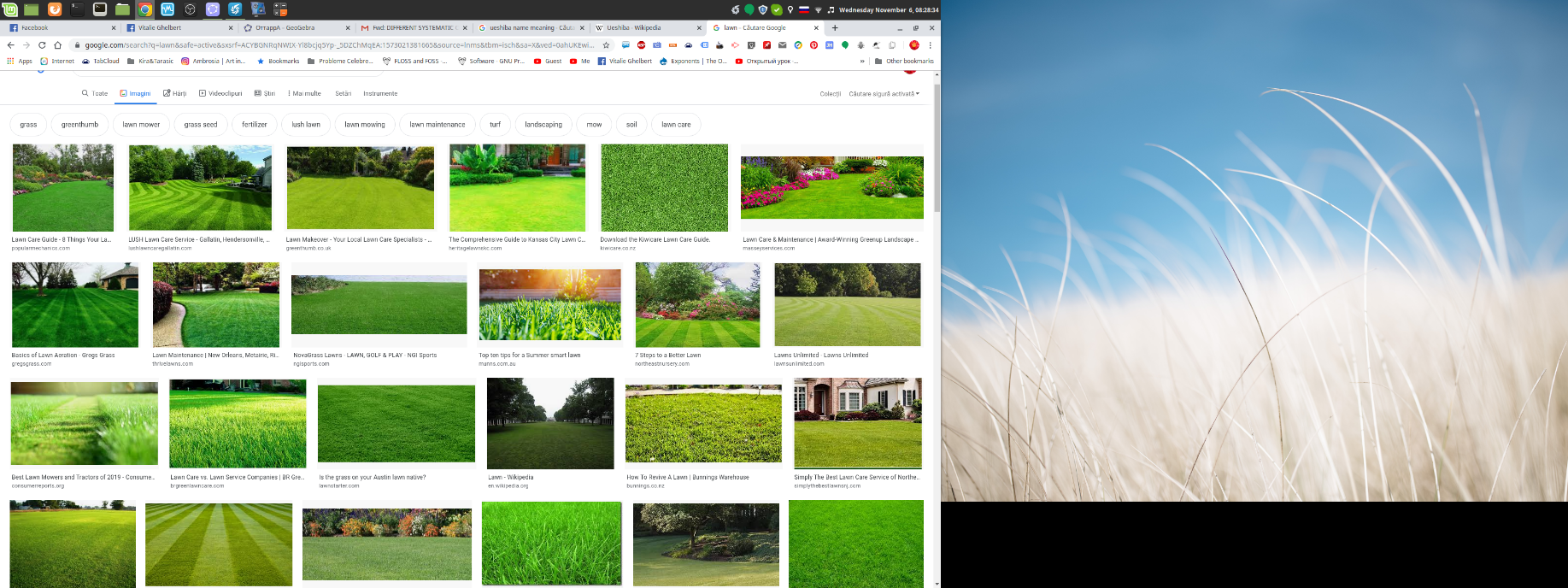
Task: Select the Știri search tab
Action: [265, 93]
